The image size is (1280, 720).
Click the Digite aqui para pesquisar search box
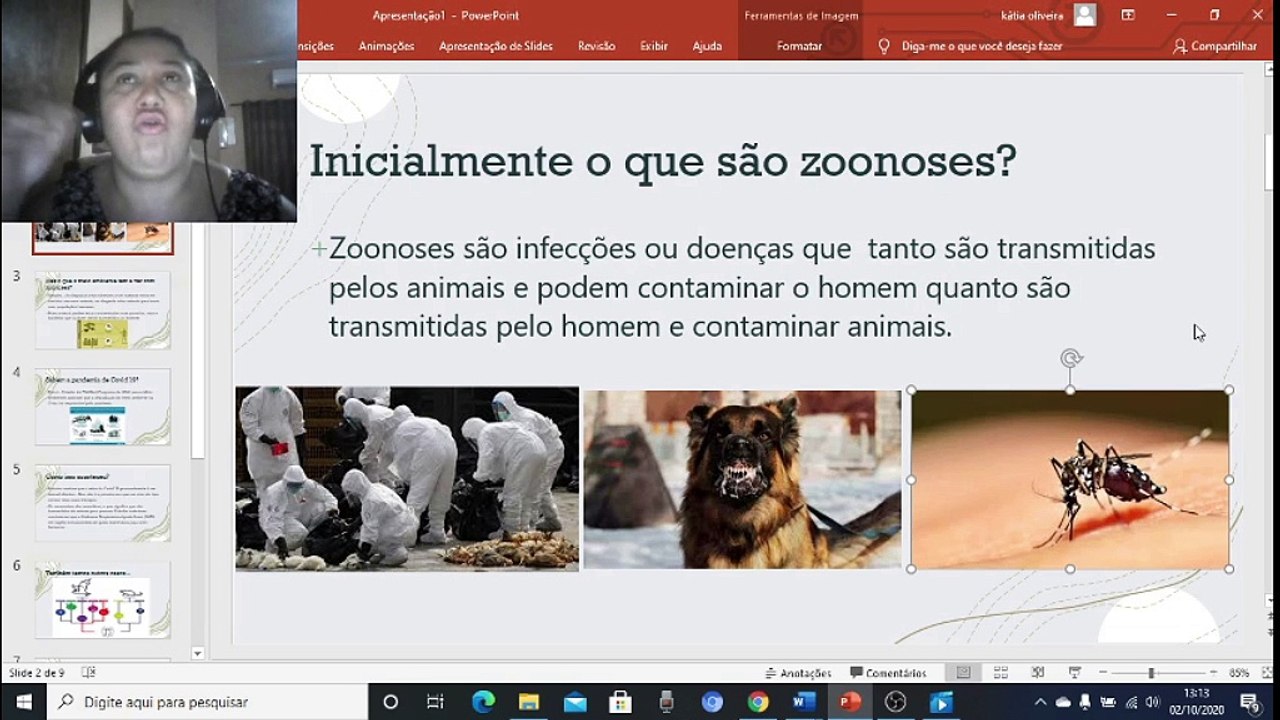click(207, 702)
